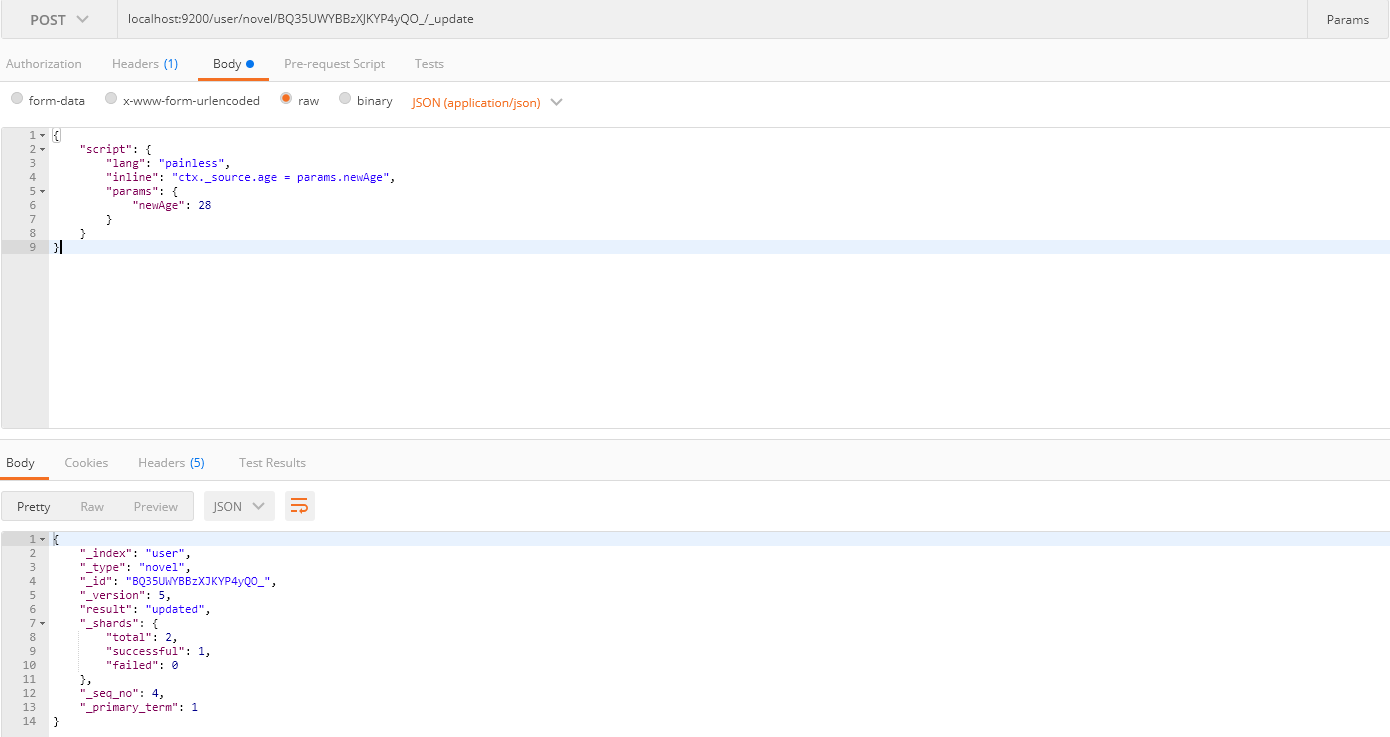Open the Pre-request Script tab

(334, 64)
